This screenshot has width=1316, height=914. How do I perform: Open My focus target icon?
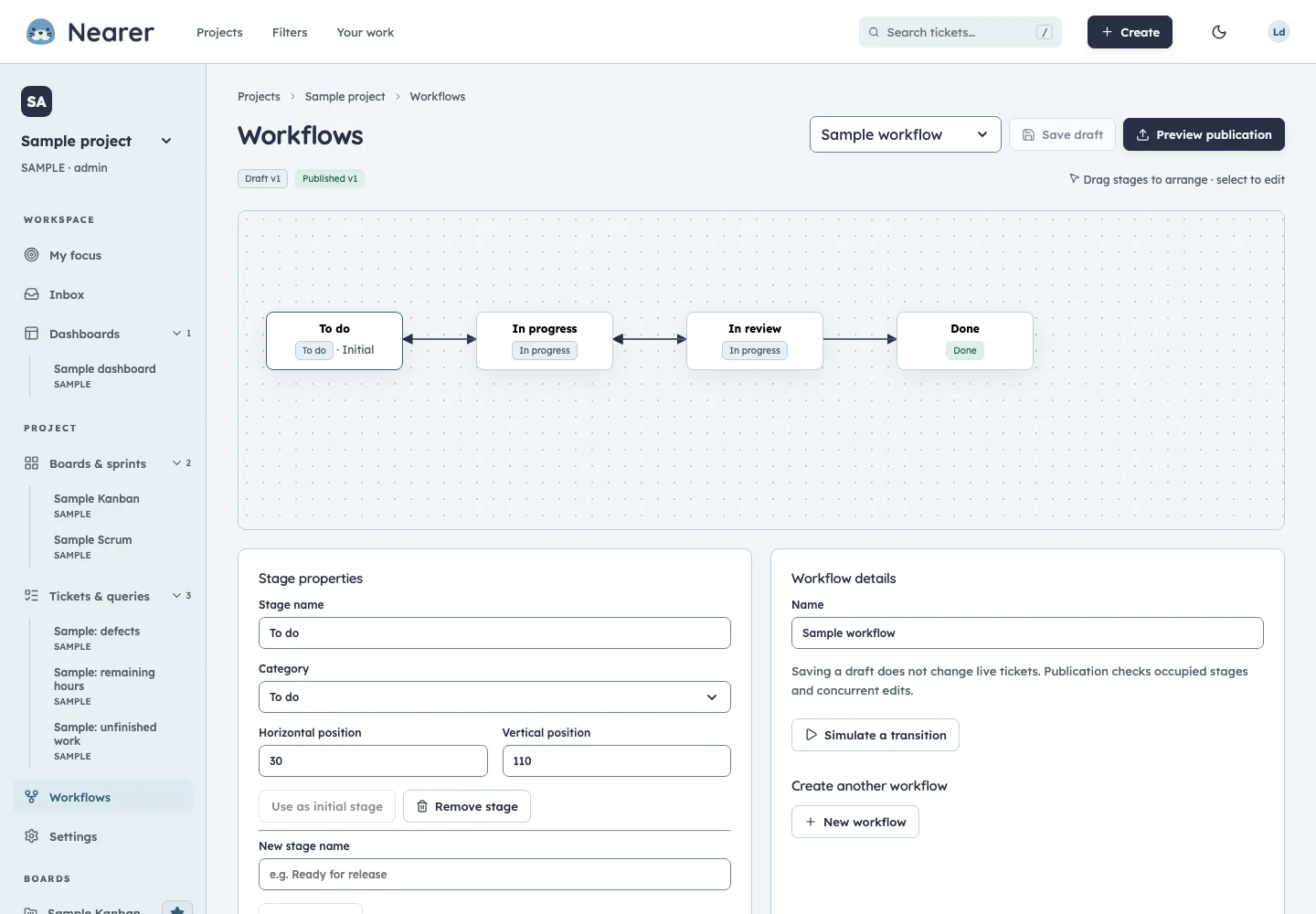[x=31, y=255]
